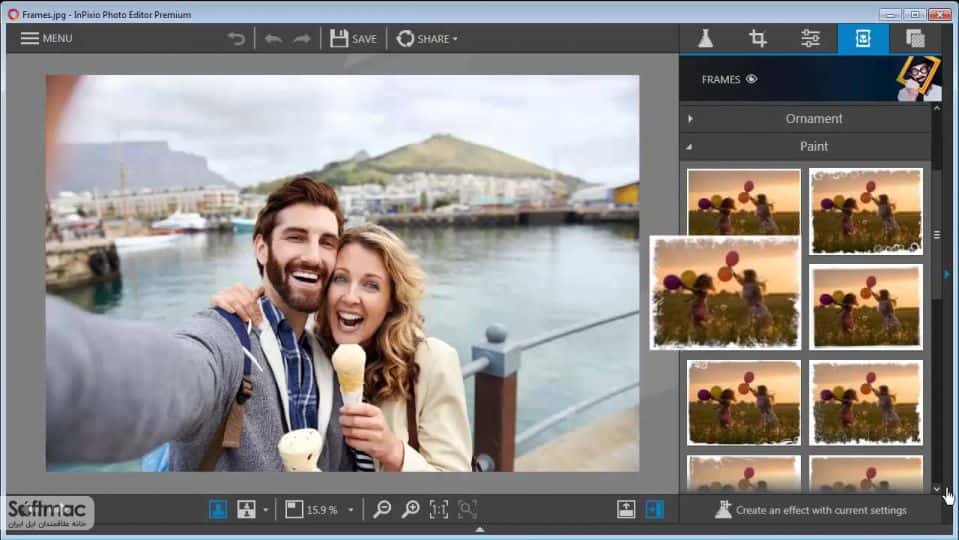Toggle single image view mode icon
Viewport: 959px width, 540px height.
(218, 509)
